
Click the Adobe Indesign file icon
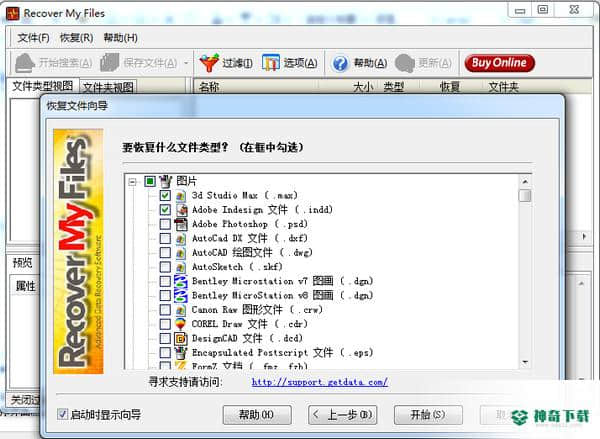click(x=181, y=210)
